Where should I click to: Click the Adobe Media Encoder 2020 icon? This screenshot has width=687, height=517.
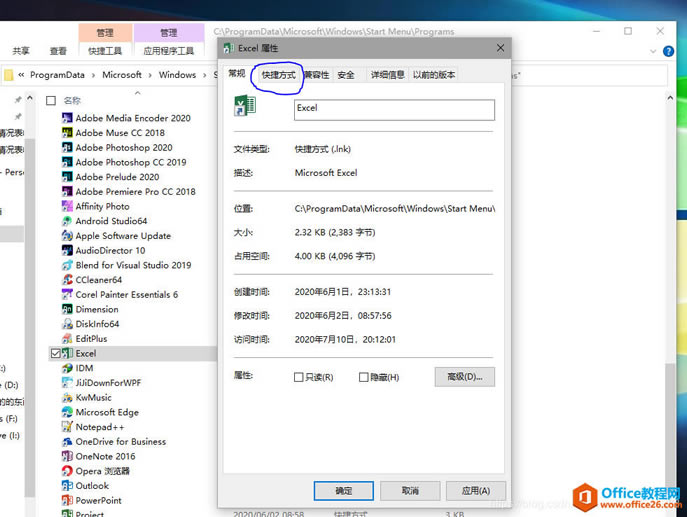67,118
